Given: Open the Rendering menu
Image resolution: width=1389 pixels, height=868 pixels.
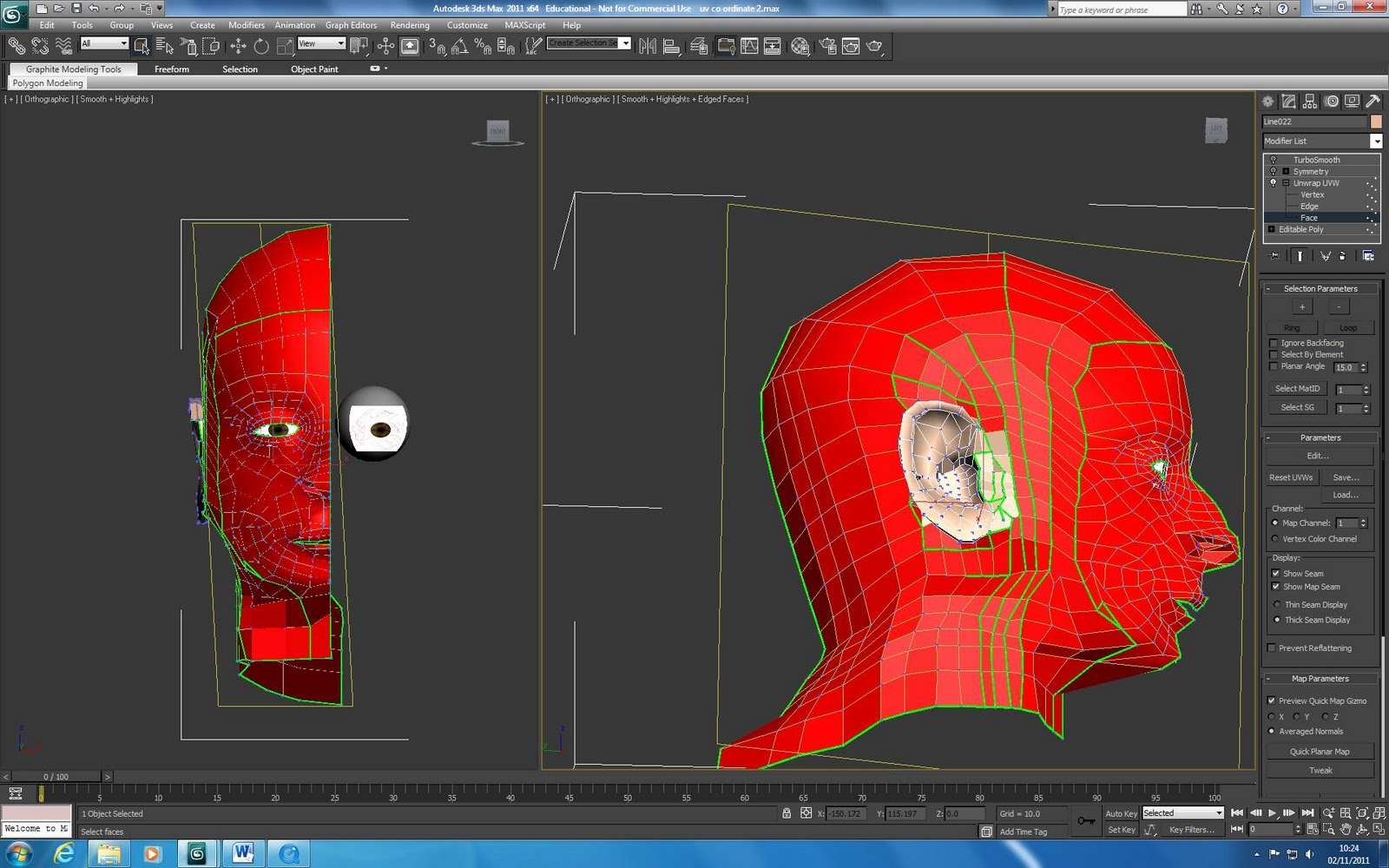Looking at the screenshot, I should (410, 25).
